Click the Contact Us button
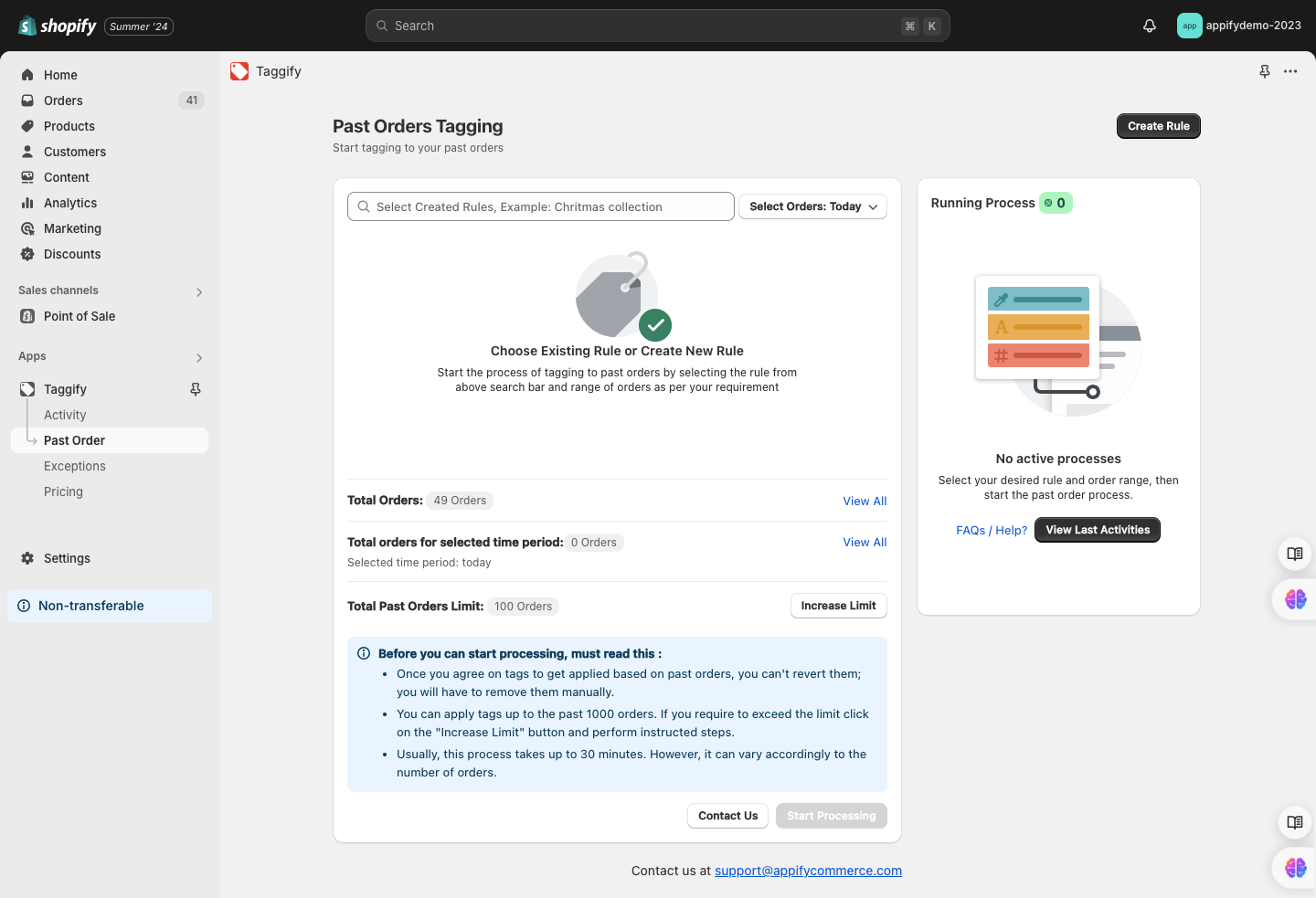This screenshot has height=898, width=1316. click(x=727, y=816)
